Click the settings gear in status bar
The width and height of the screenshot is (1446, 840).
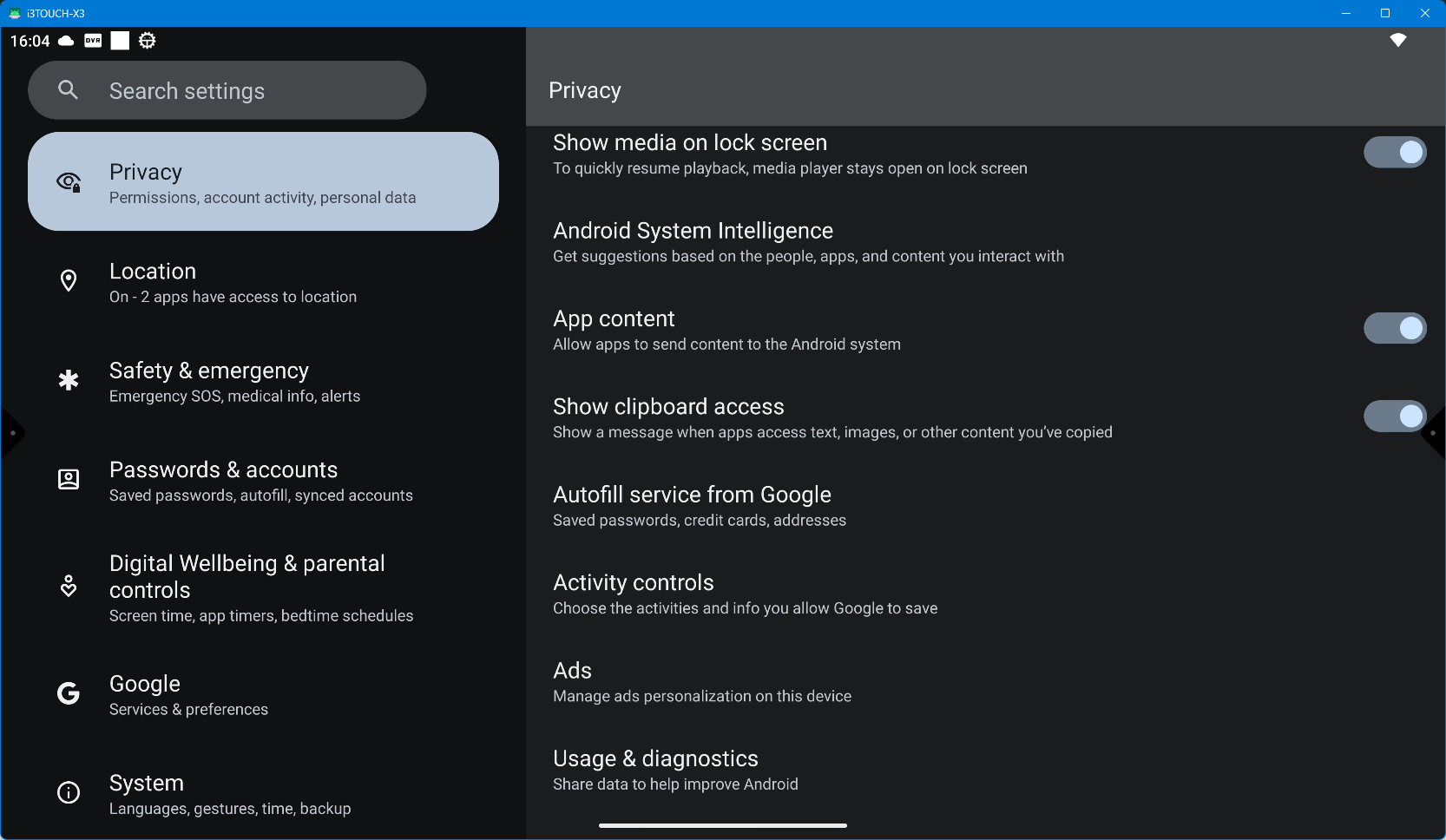(148, 41)
